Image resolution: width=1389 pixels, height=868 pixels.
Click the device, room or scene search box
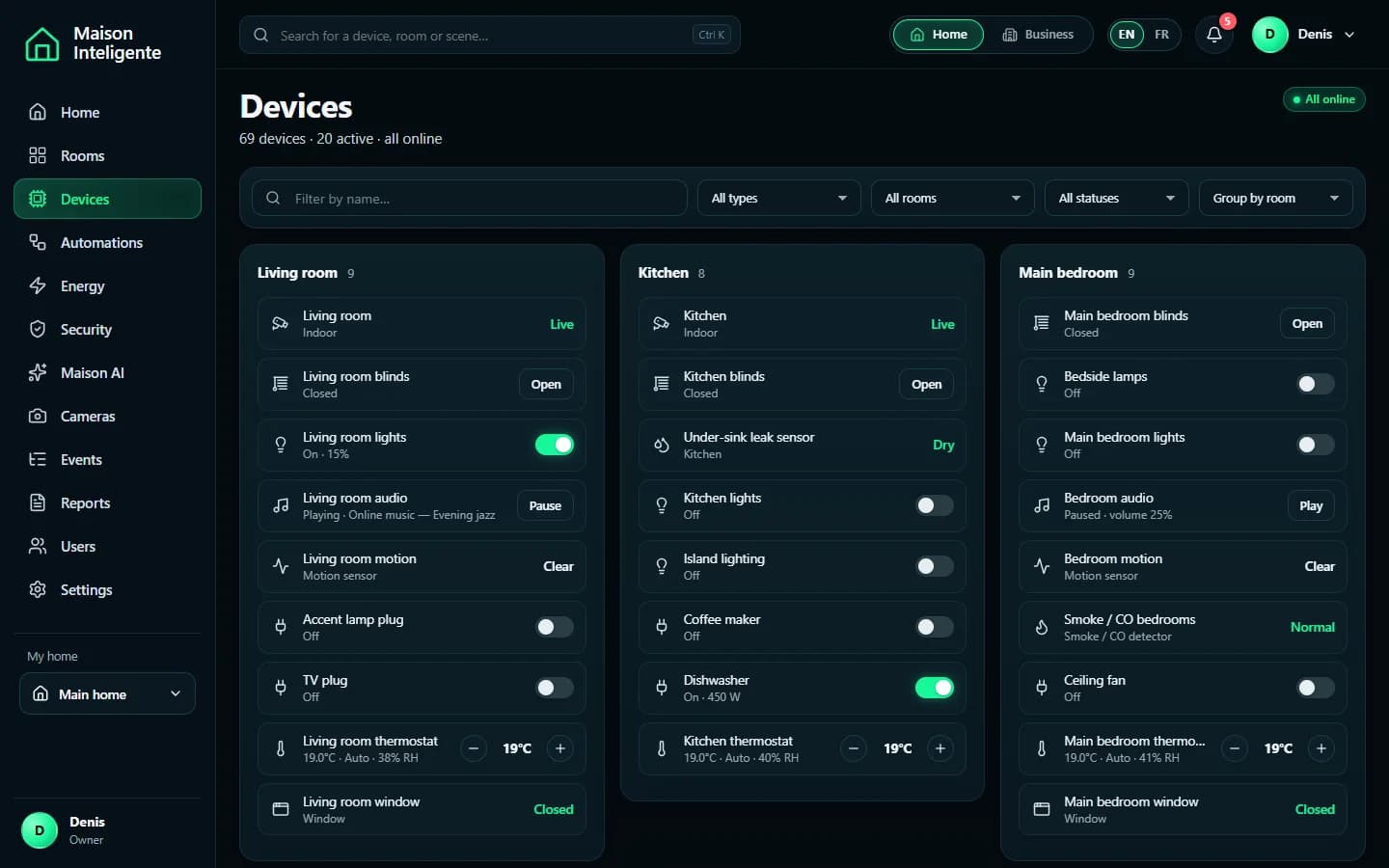490,35
